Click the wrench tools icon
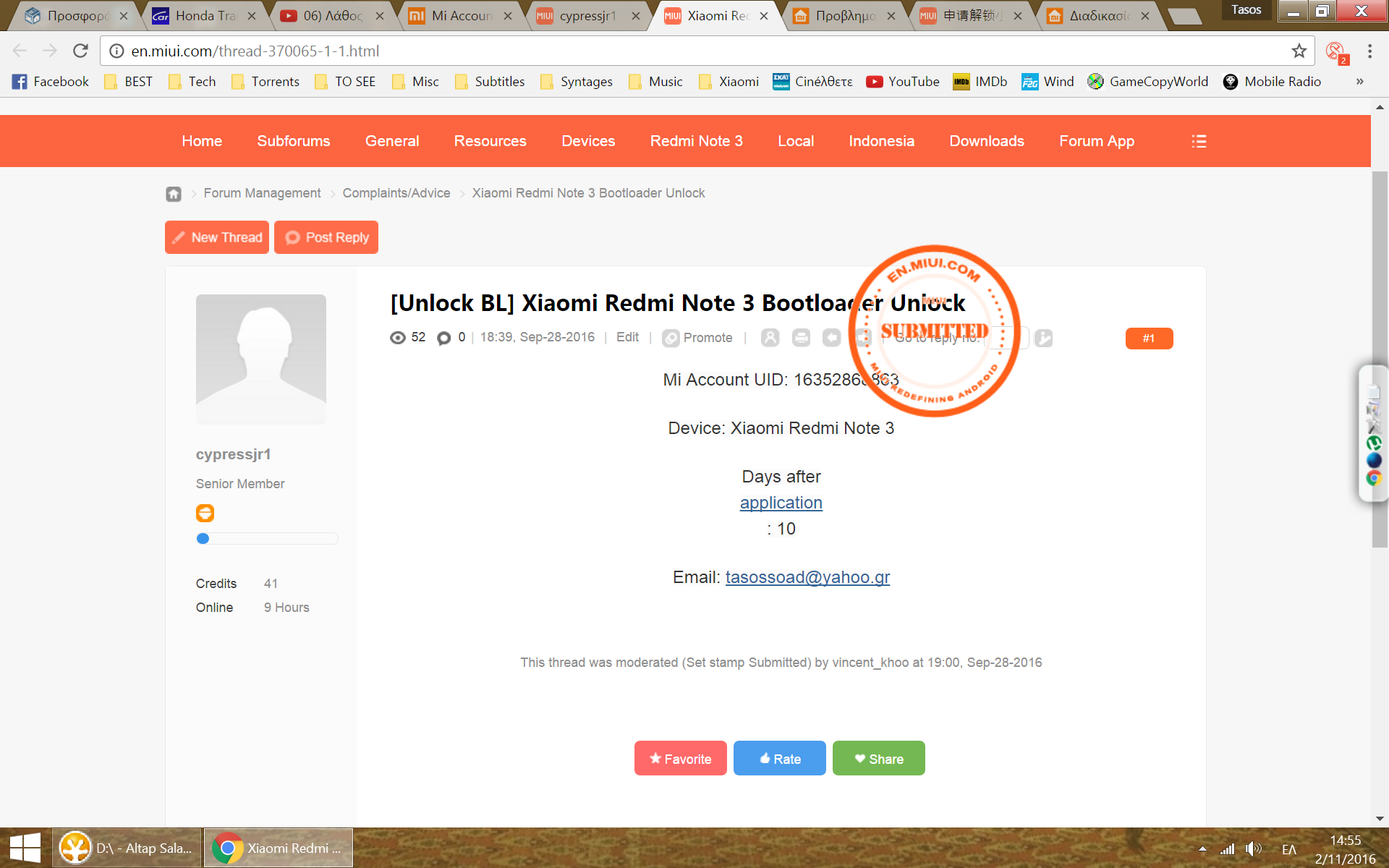This screenshot has width=1389, height=868. [1043, 338]
